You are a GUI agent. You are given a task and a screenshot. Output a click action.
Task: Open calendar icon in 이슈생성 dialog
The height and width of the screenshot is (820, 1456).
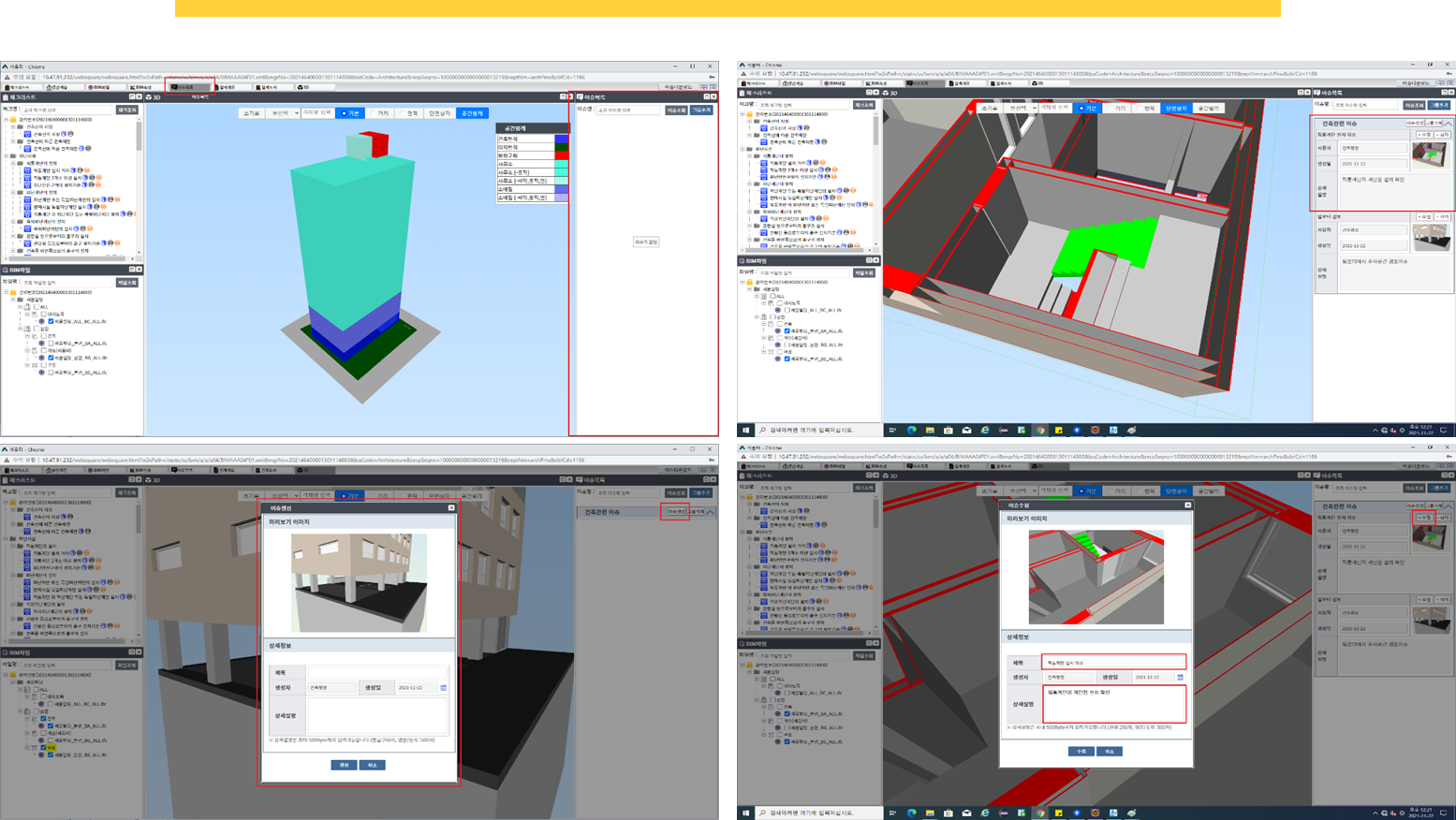coord(444,688)
